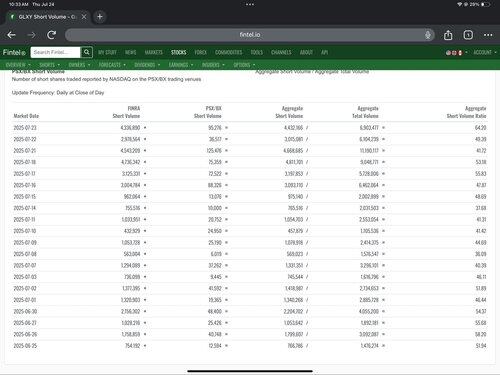This screenshot has height=375, width=500.
Task: Select the 2025-07-09 date cell
Action: [x=25, y=242]
